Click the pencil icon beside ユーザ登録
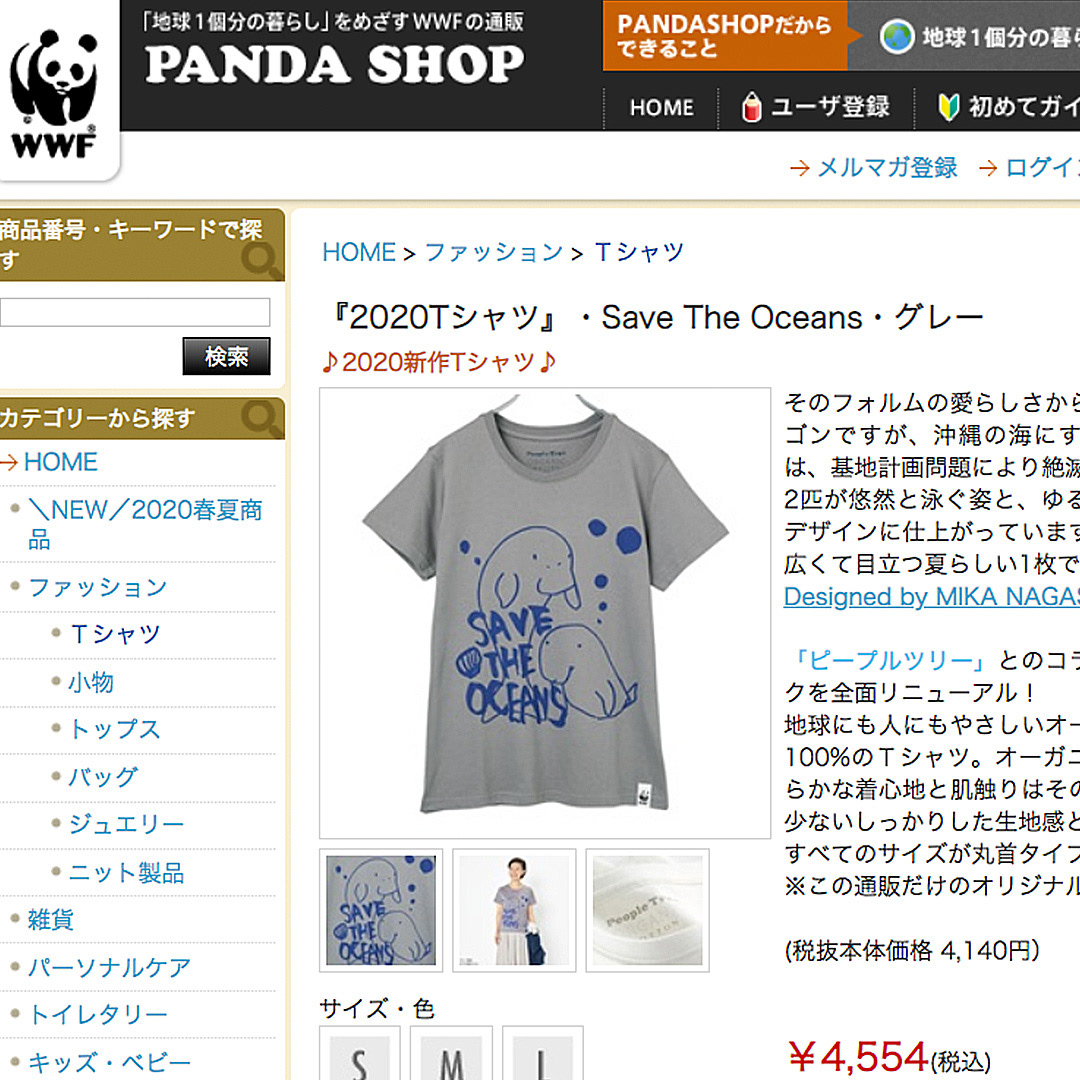 coord(751,107)
